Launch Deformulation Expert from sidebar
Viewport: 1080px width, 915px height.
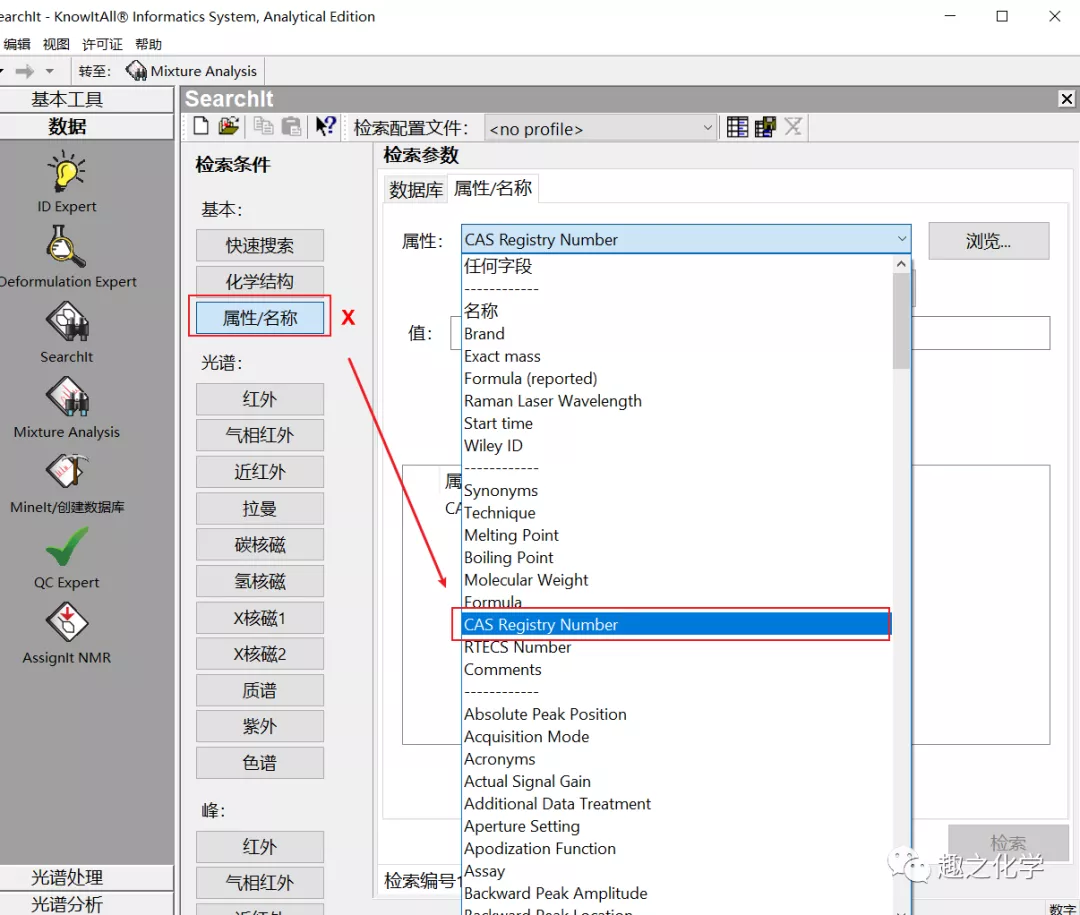pyautogui.click(x=66, y=257)
